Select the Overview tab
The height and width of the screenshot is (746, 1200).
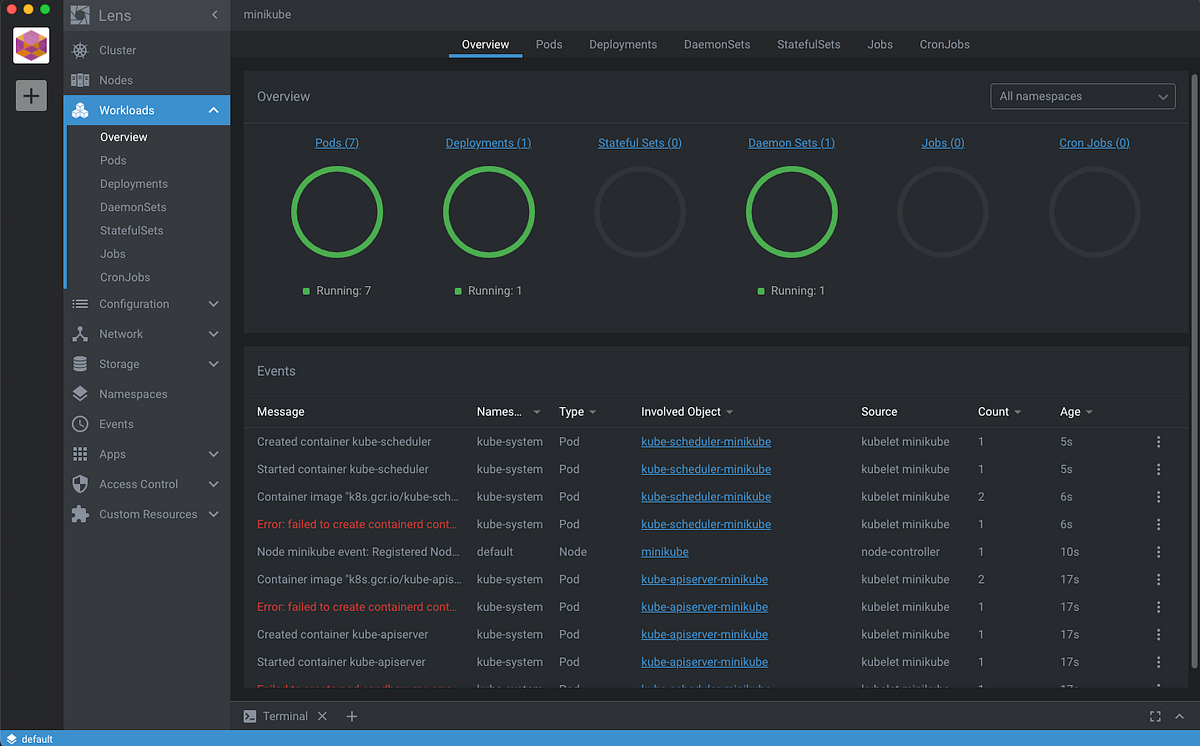click(485, 44)
